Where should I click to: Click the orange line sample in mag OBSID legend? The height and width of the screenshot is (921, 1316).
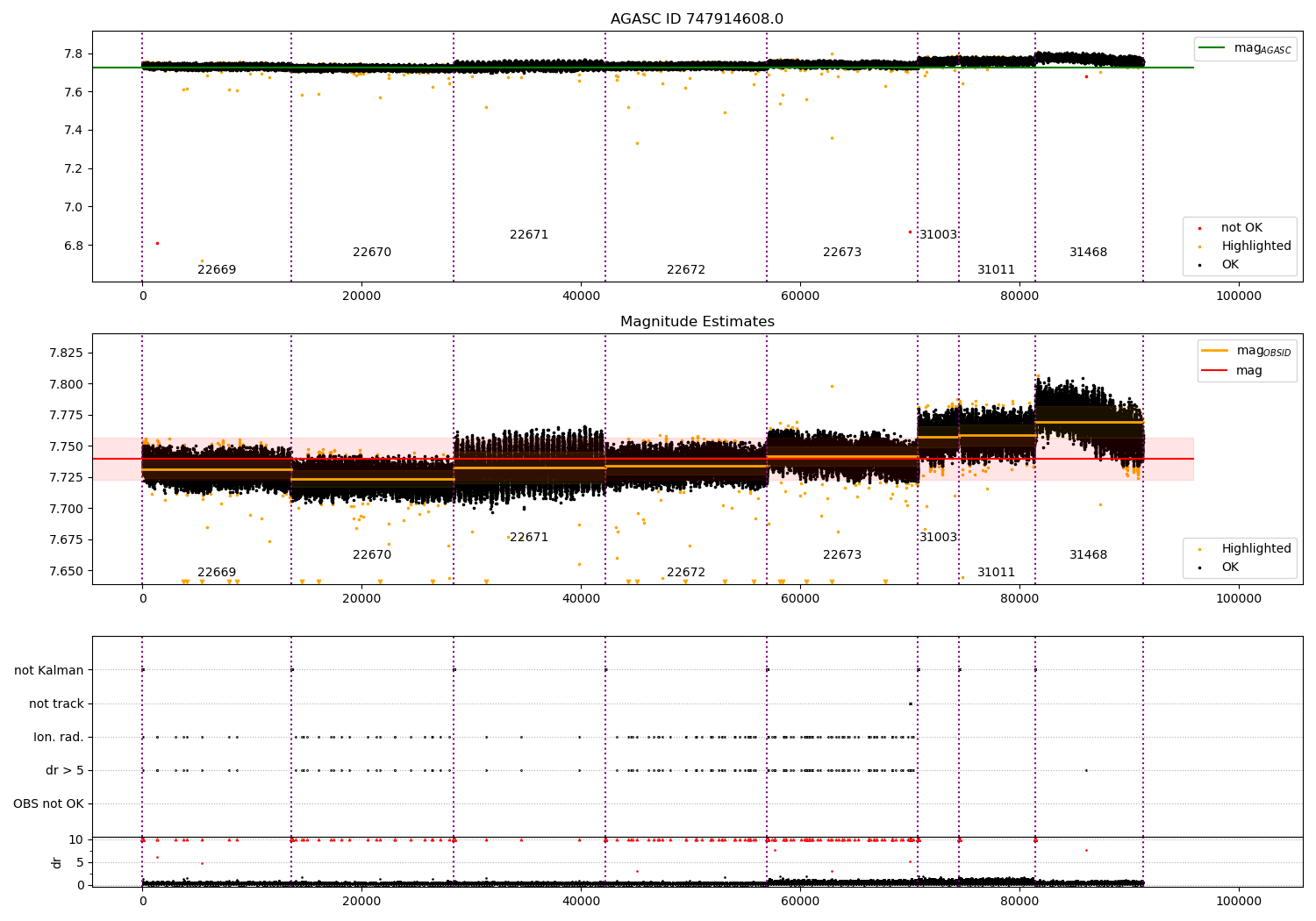(1215, 350)
